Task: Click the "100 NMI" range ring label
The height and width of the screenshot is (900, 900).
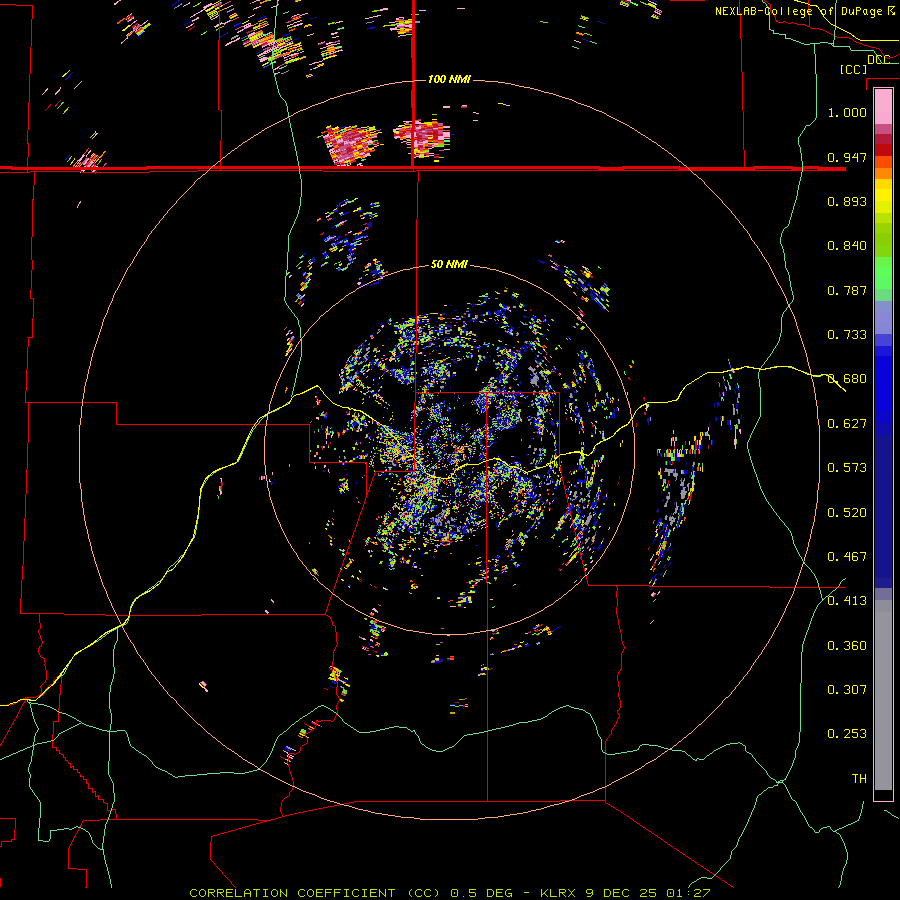Action: tap(449, 79)
